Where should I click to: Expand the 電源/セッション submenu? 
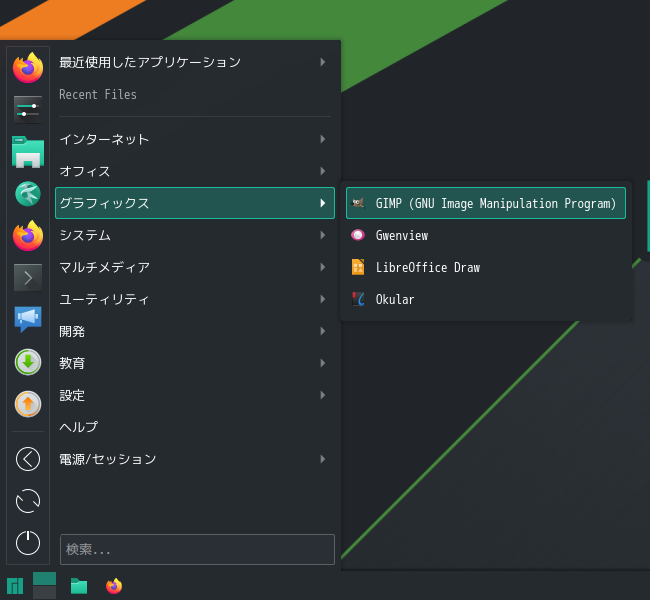pos(195,459)
